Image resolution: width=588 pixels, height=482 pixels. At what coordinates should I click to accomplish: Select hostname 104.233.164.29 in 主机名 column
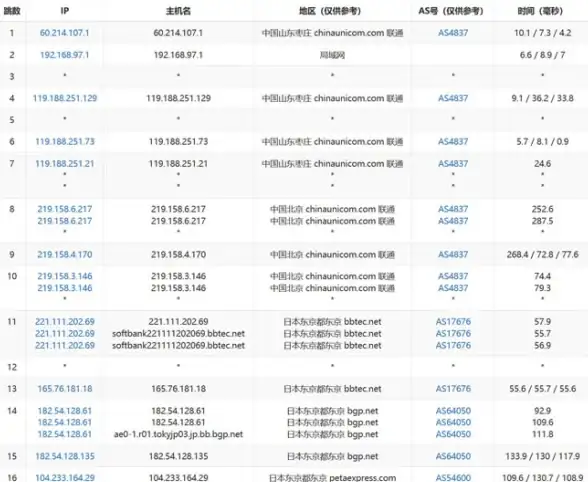tap(178, 478)
